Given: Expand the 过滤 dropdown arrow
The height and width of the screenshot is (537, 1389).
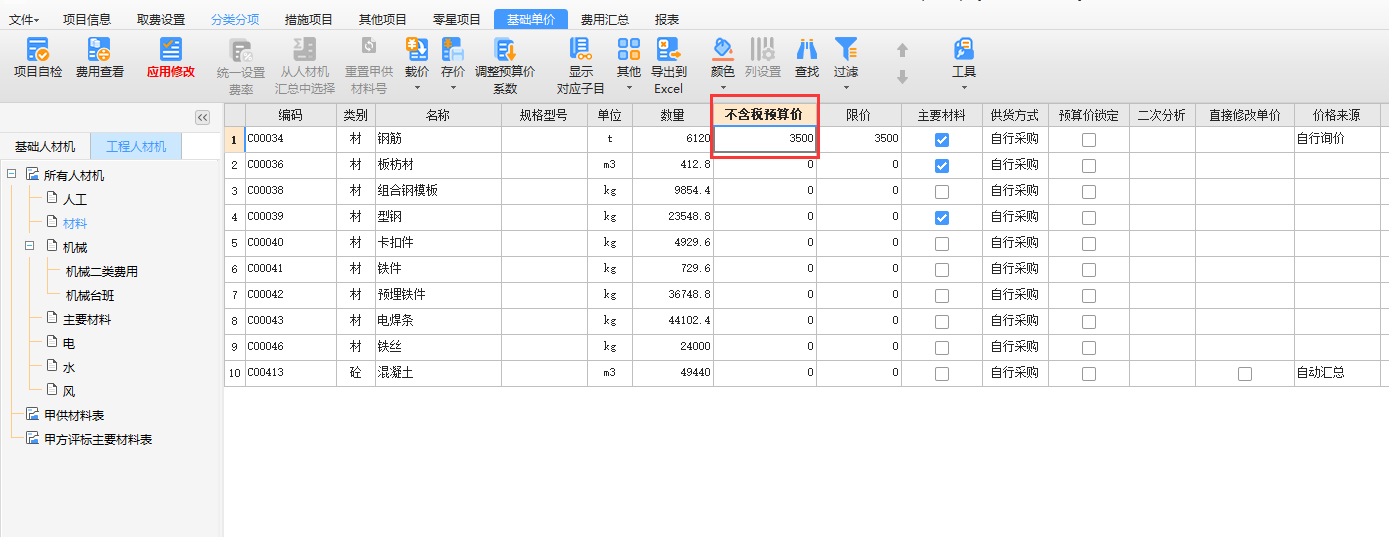Looking at the screenshot, I should click(x=847, y=87).
